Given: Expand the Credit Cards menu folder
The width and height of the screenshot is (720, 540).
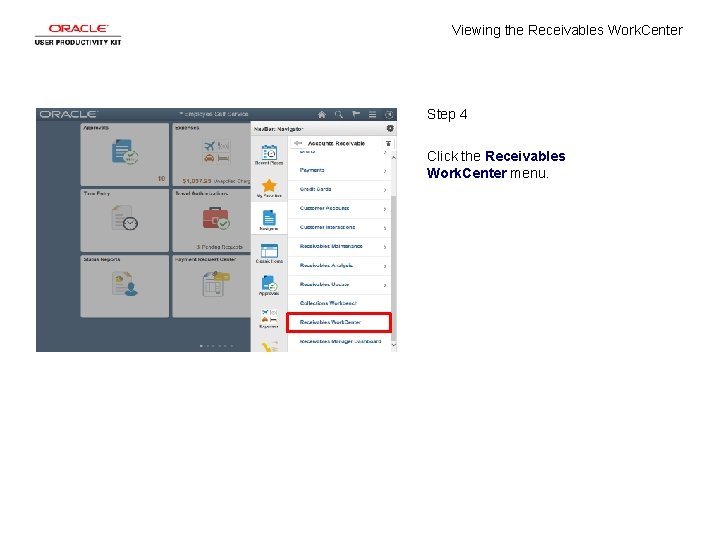Looking at the screenshot, I should [339, 189].
